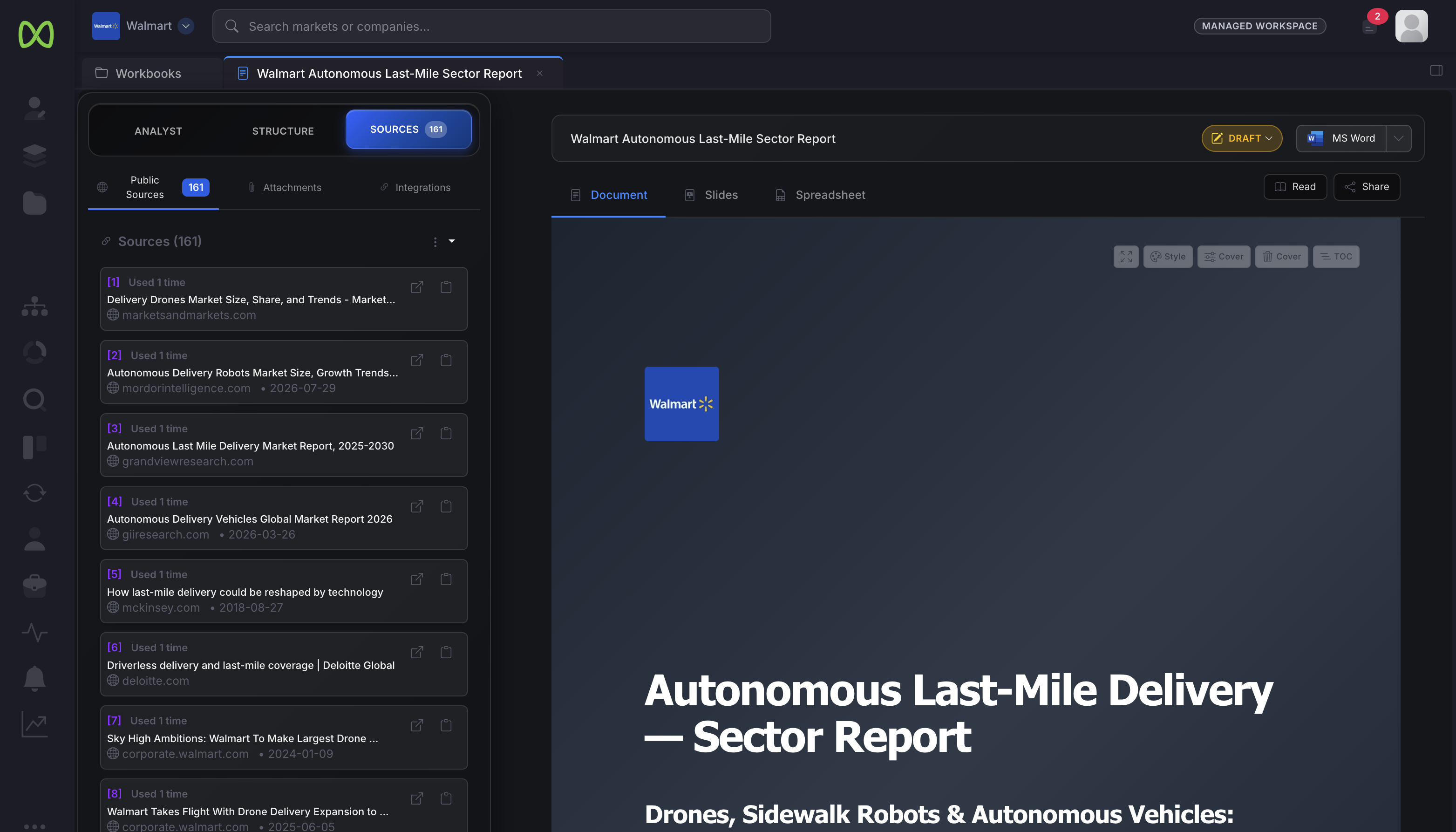Open the DRAFT status dropdown
The width and height of the screenshot is (1456, 832).
click(x=1242, y=138)
